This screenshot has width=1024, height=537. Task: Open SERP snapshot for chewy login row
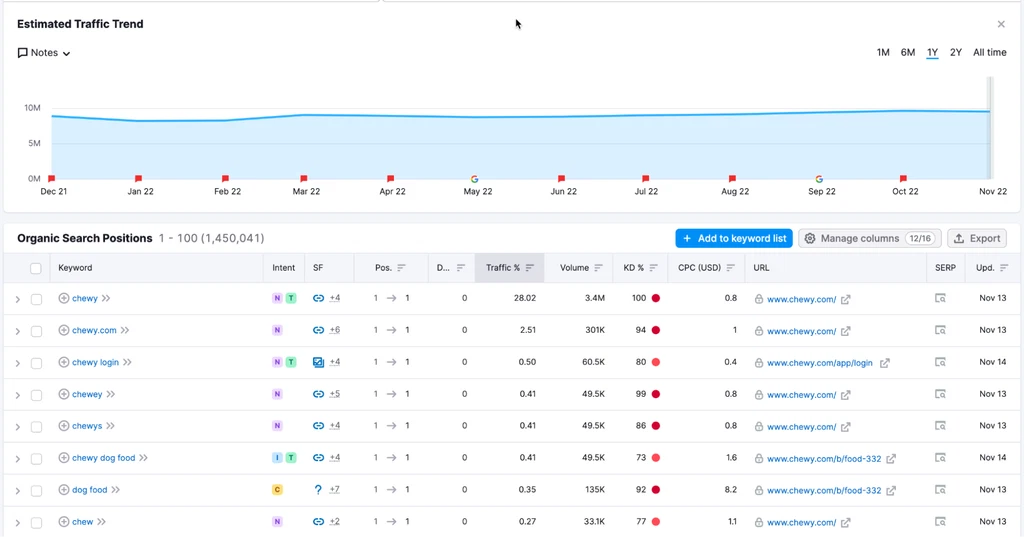[940, 362]
